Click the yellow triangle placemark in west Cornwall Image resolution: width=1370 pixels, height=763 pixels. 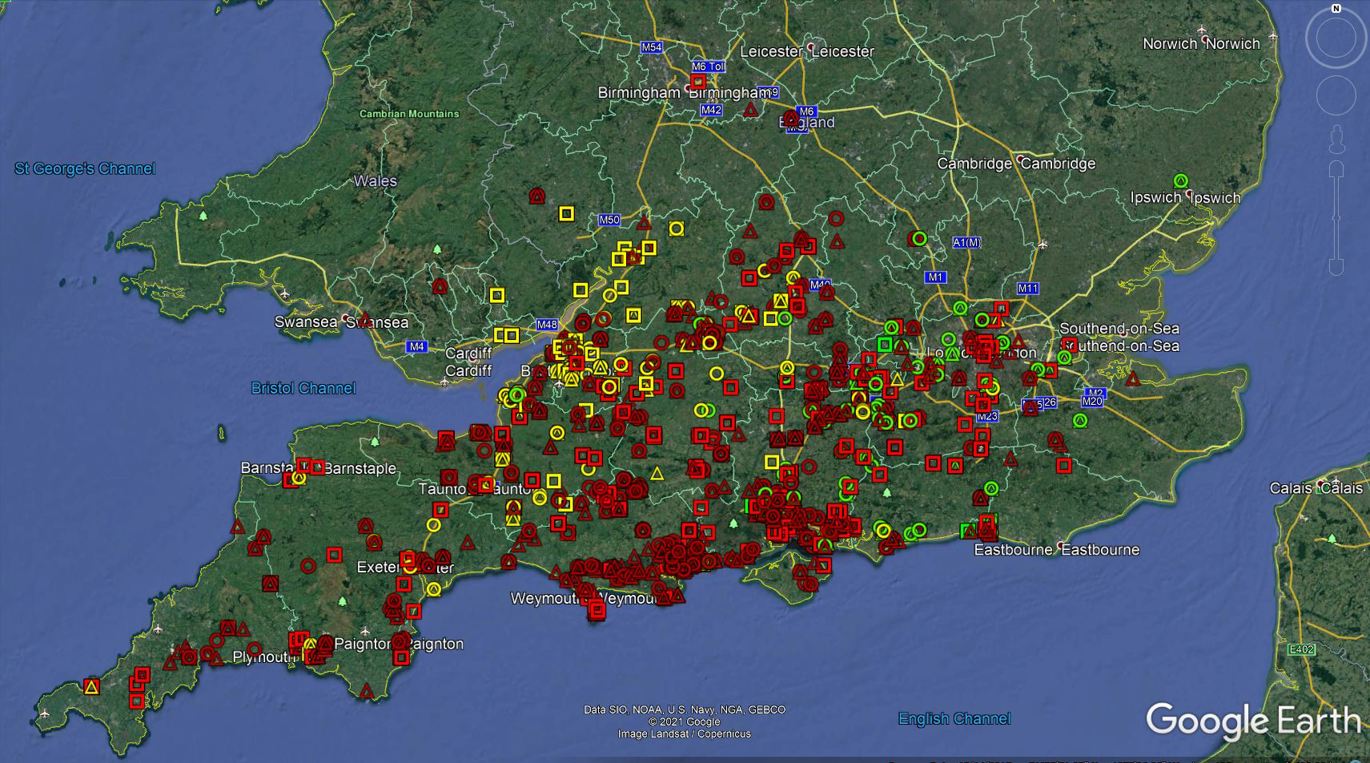92,687
